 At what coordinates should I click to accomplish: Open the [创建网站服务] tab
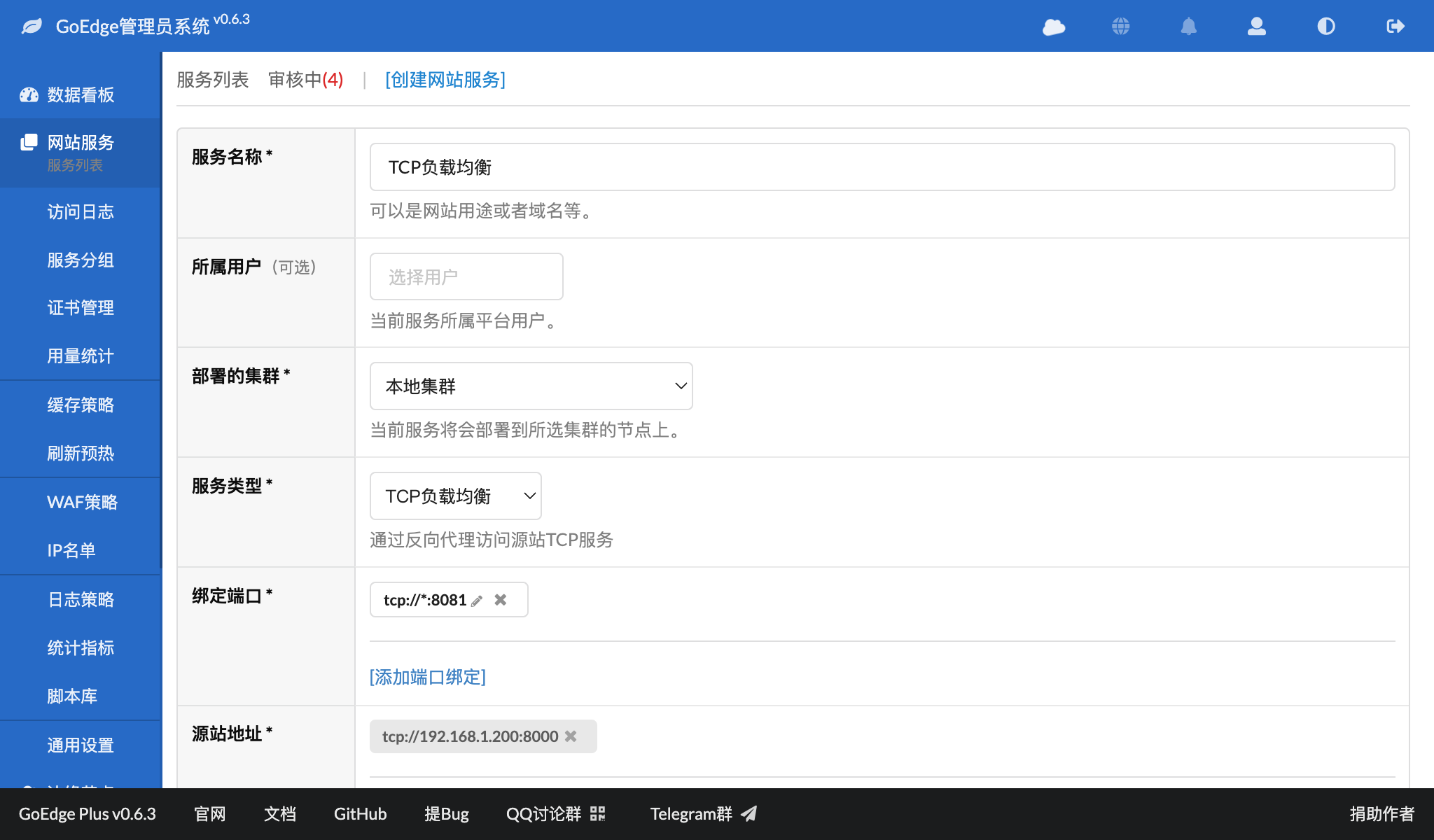click(x=445, y=80)
